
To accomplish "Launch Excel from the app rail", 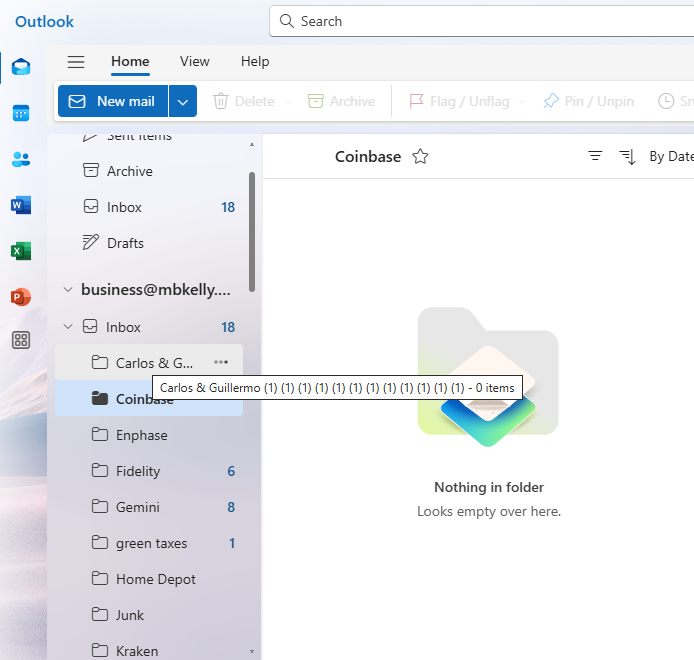I will [x=21, y=251].
